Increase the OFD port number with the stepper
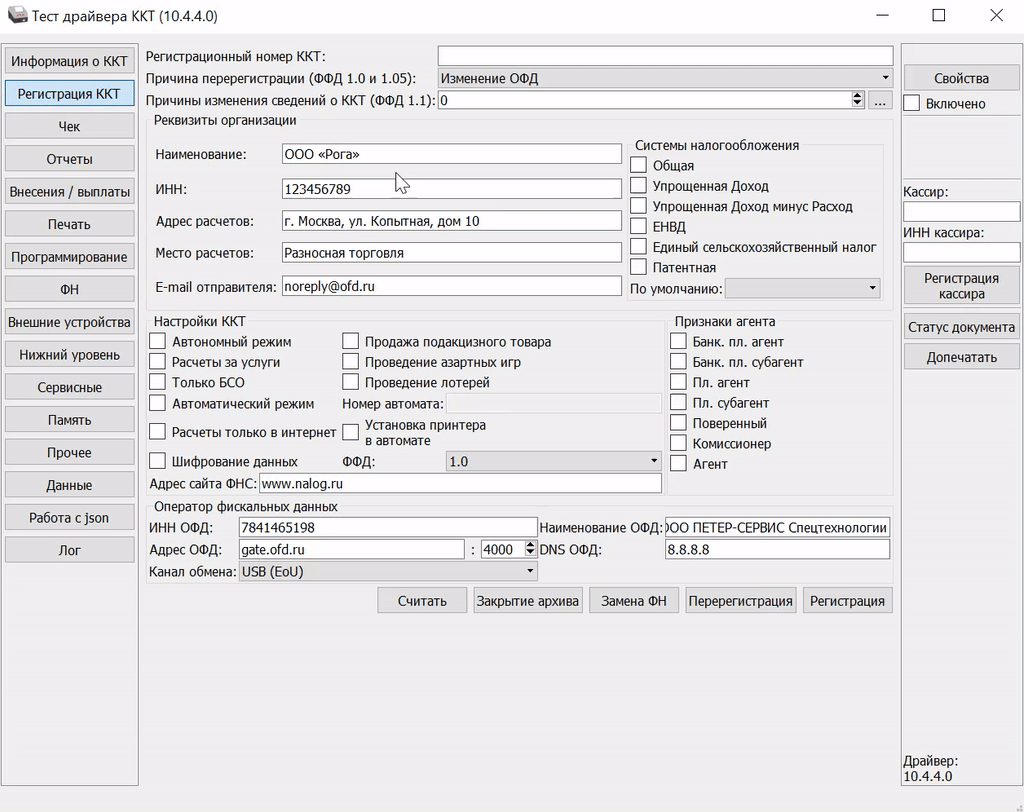1024x812 pixels. (x=531, y=545)
